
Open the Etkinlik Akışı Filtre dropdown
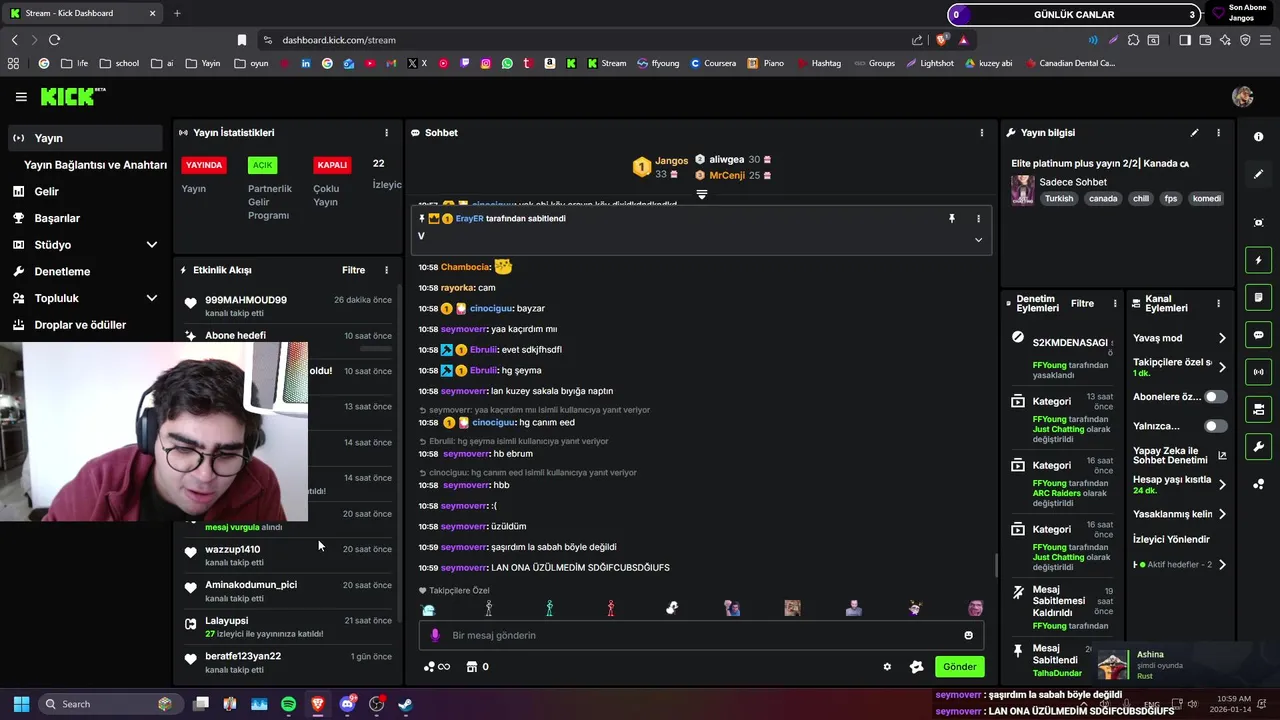click(353, 270)
